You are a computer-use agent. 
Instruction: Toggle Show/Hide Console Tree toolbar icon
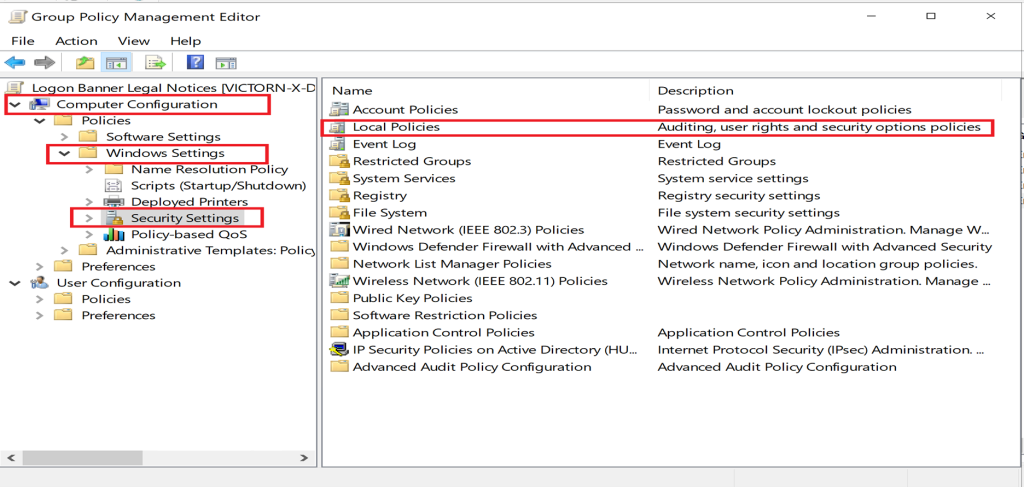[x=117, y=63]
